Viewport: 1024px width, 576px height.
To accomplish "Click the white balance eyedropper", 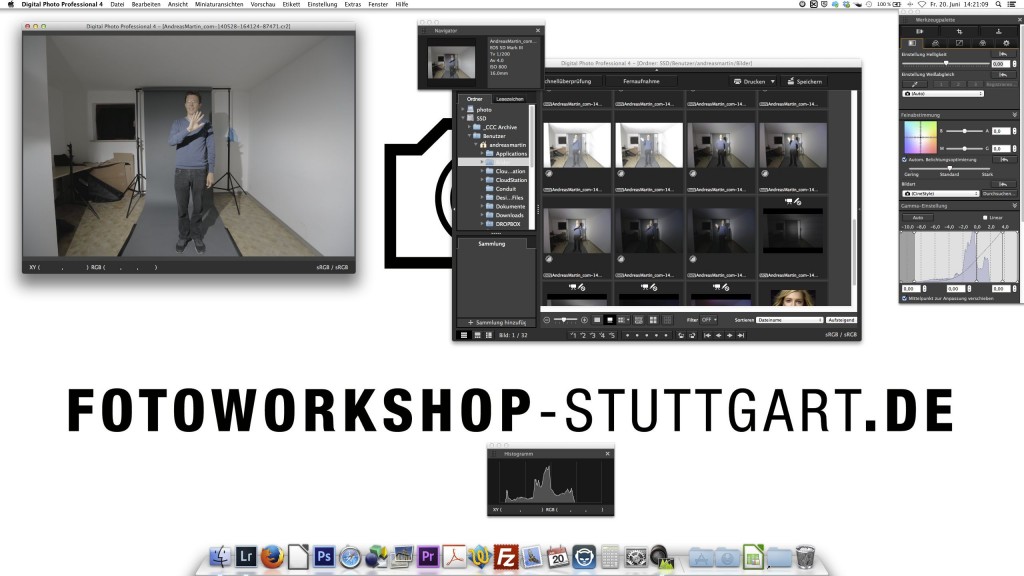I will pos(915,84).
